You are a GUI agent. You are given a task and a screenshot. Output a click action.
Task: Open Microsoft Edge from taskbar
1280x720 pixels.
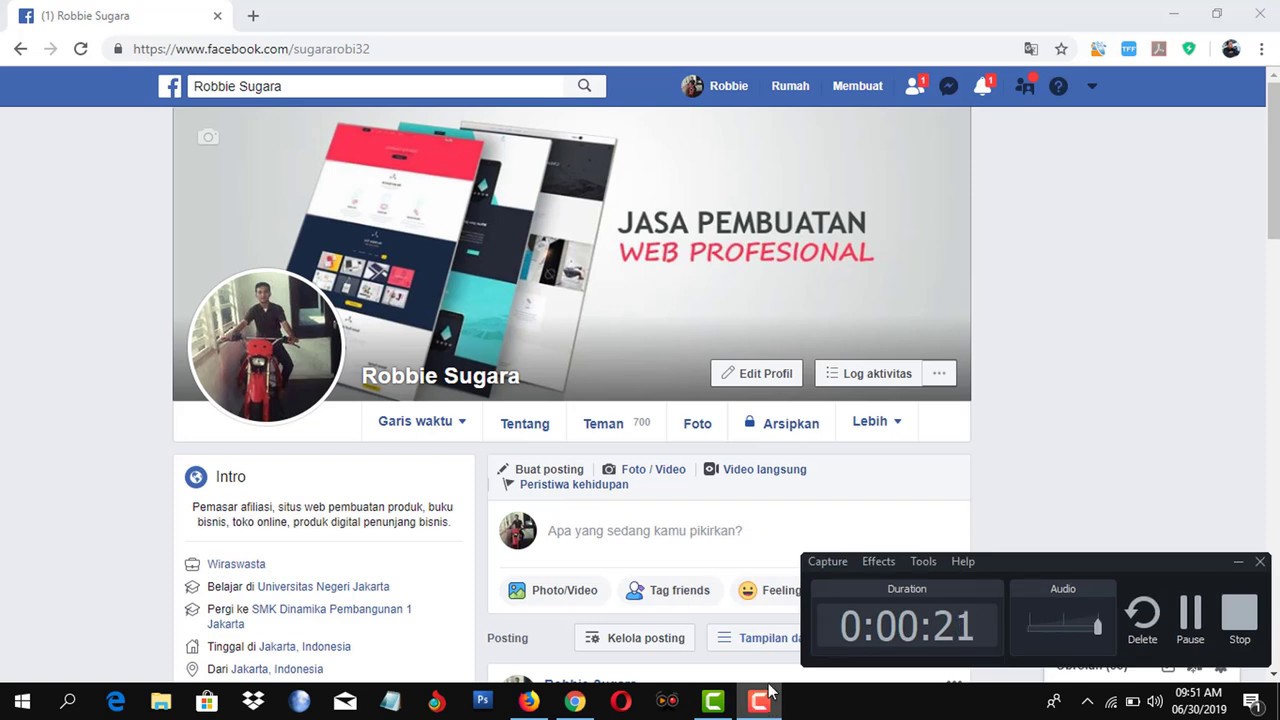click(x=116, y=702)
